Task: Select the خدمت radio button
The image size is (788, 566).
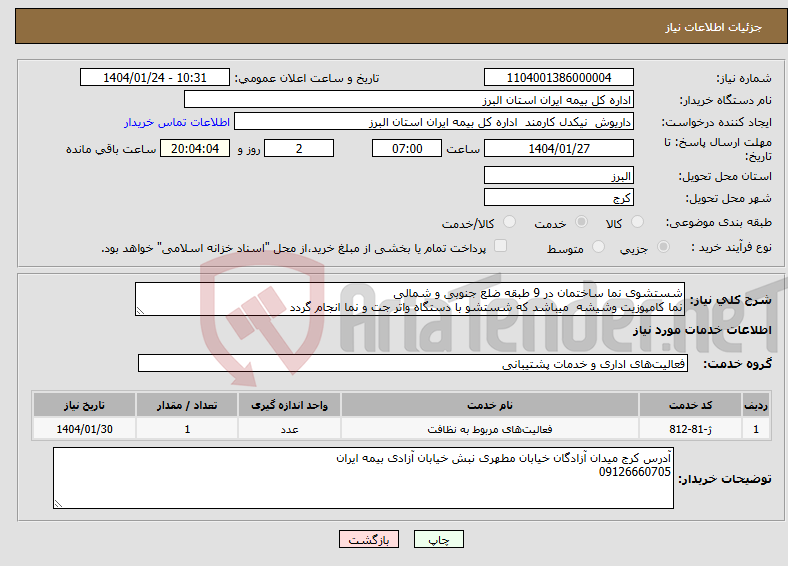Action: [x=581, y=222]
